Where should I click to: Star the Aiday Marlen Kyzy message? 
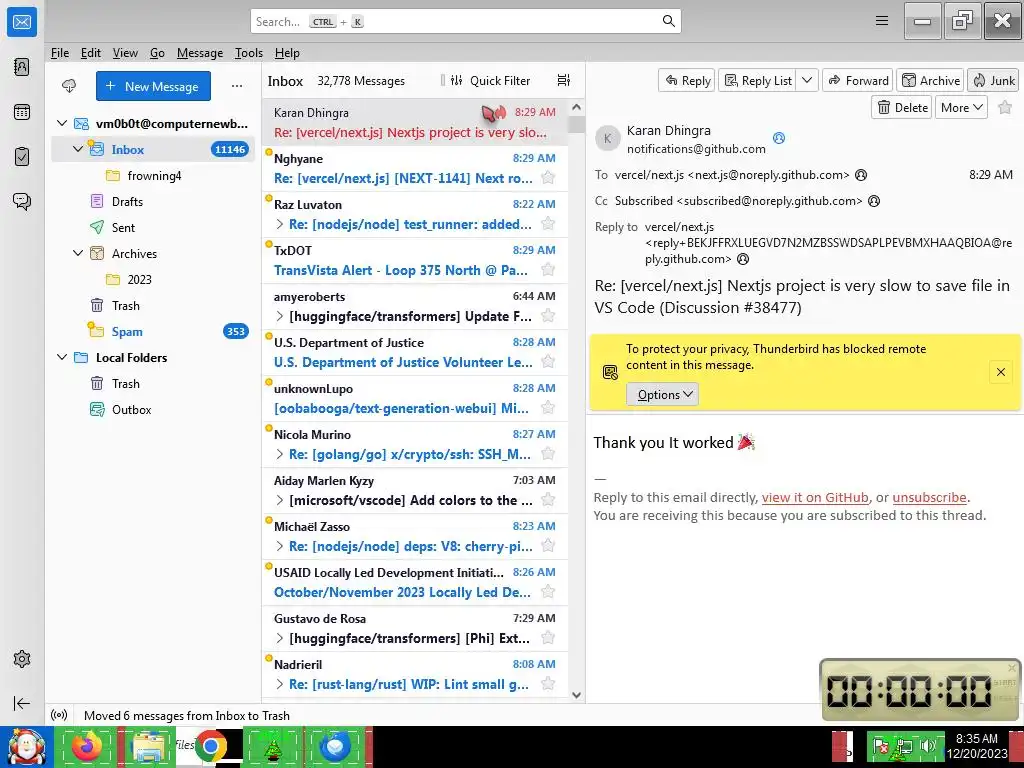tap(548, 500)
